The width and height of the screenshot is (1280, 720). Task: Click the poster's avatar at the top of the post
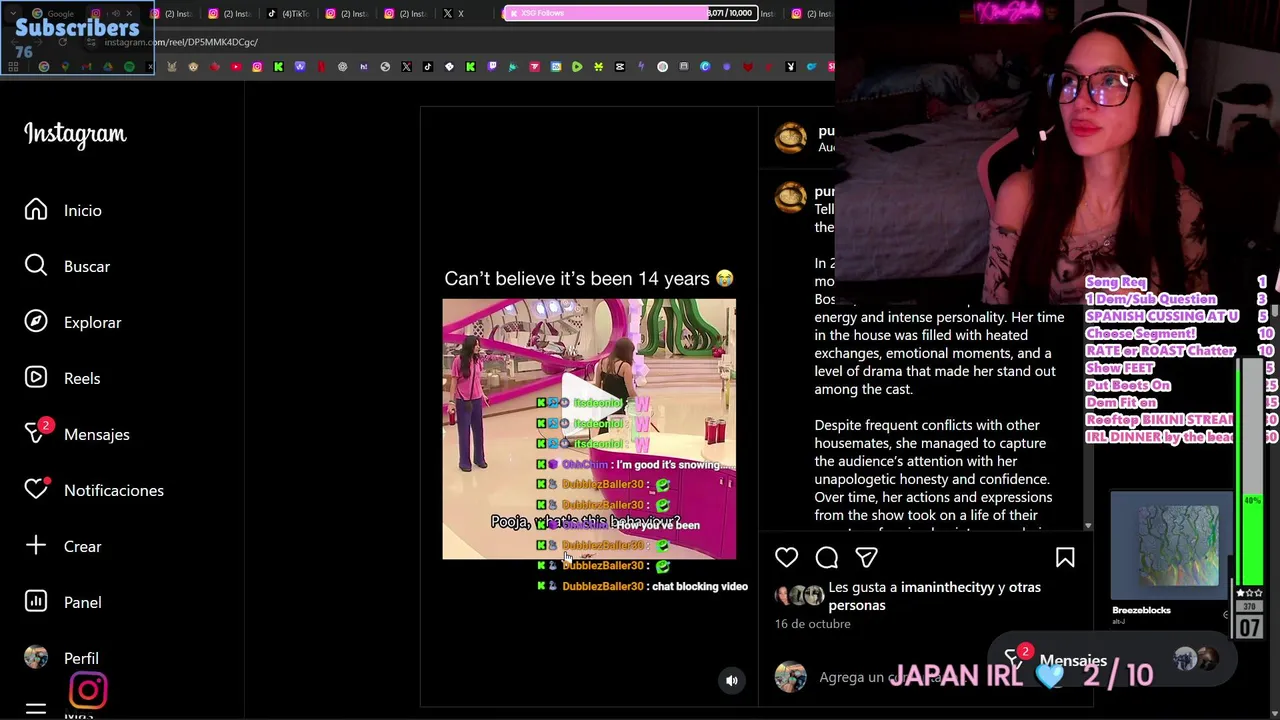(x=790, y=138)
